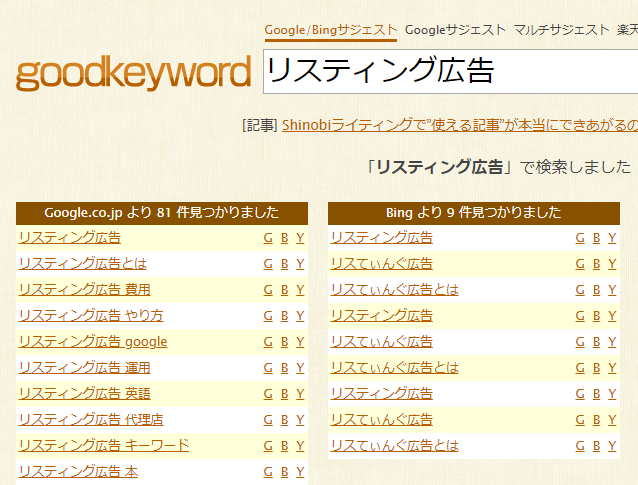Click G link for リスティング広告 やり方 row

click(x=268, y=316)
